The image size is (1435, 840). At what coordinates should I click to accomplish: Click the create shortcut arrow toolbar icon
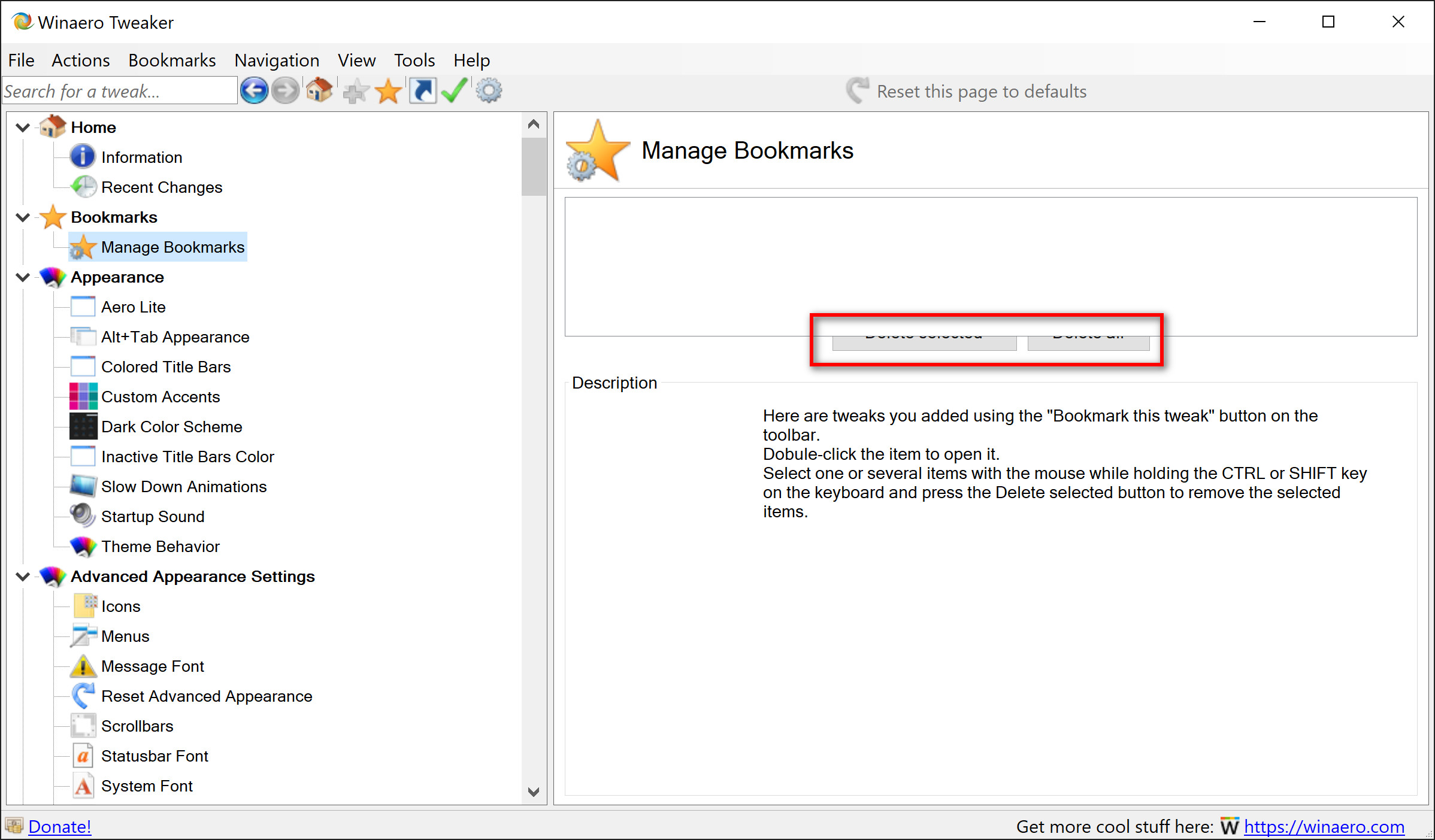(423, 91)
